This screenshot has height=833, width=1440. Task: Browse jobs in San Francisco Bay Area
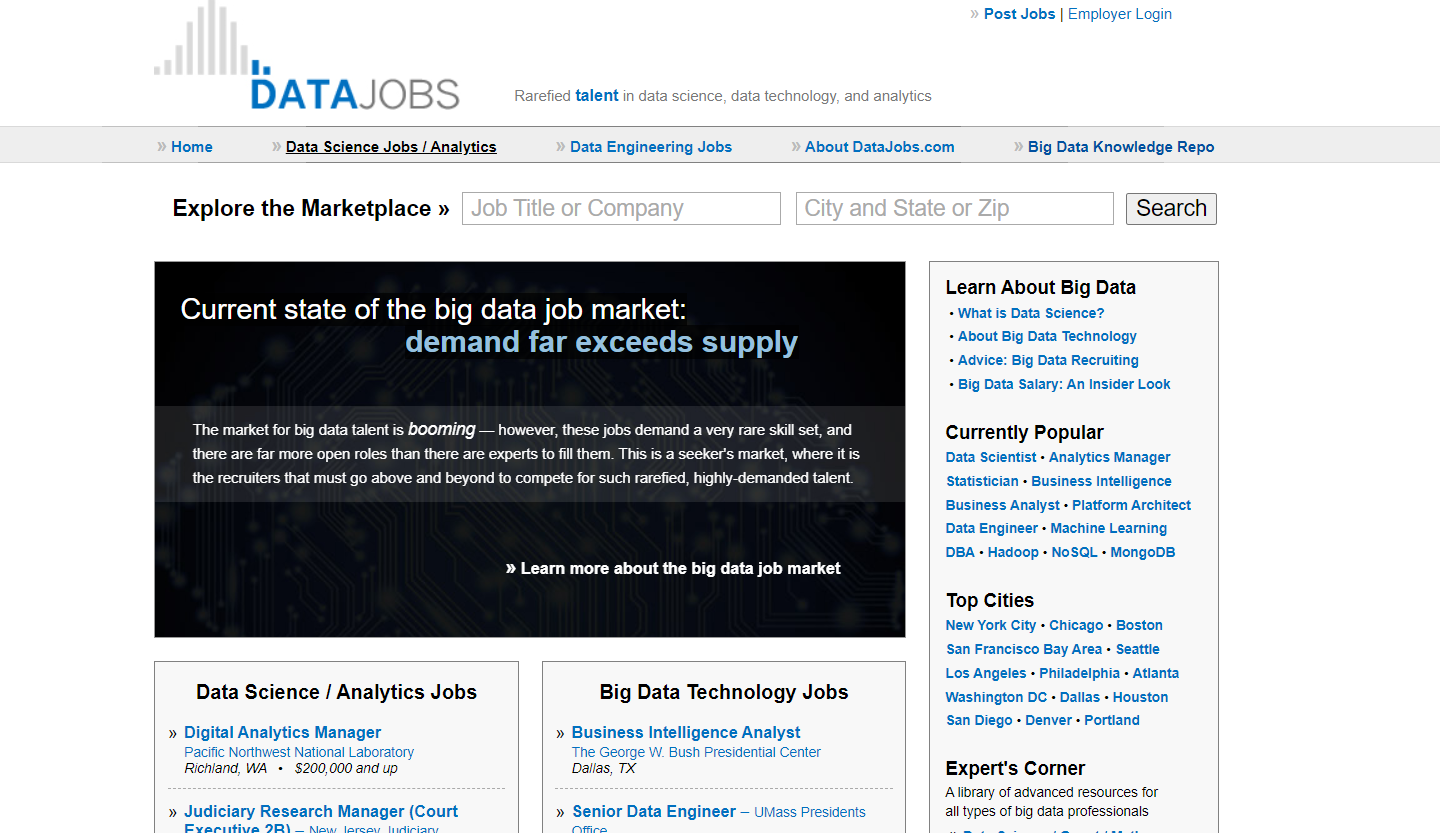1024,649
